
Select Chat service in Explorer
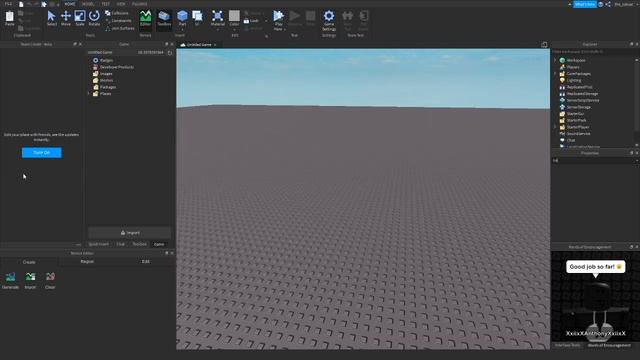coord(571,140)
